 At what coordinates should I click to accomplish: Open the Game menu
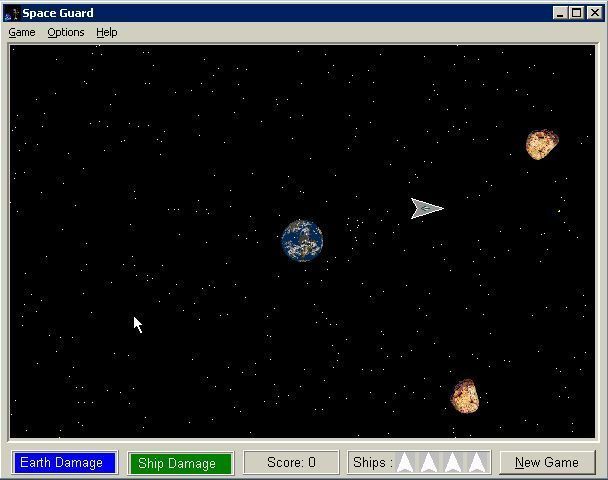22,32
